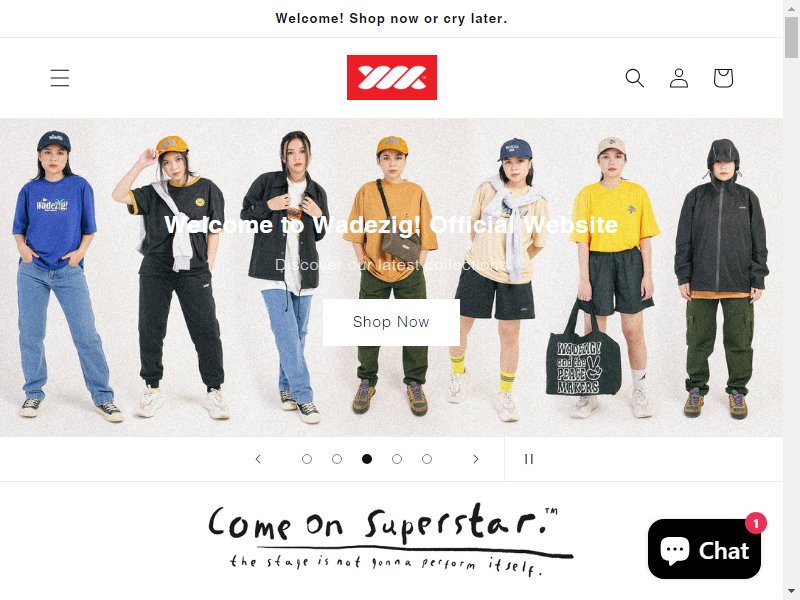Viewport: 800px width, 600px height.
Task: Open the shopping cart icon
Action: coord(723,78)
